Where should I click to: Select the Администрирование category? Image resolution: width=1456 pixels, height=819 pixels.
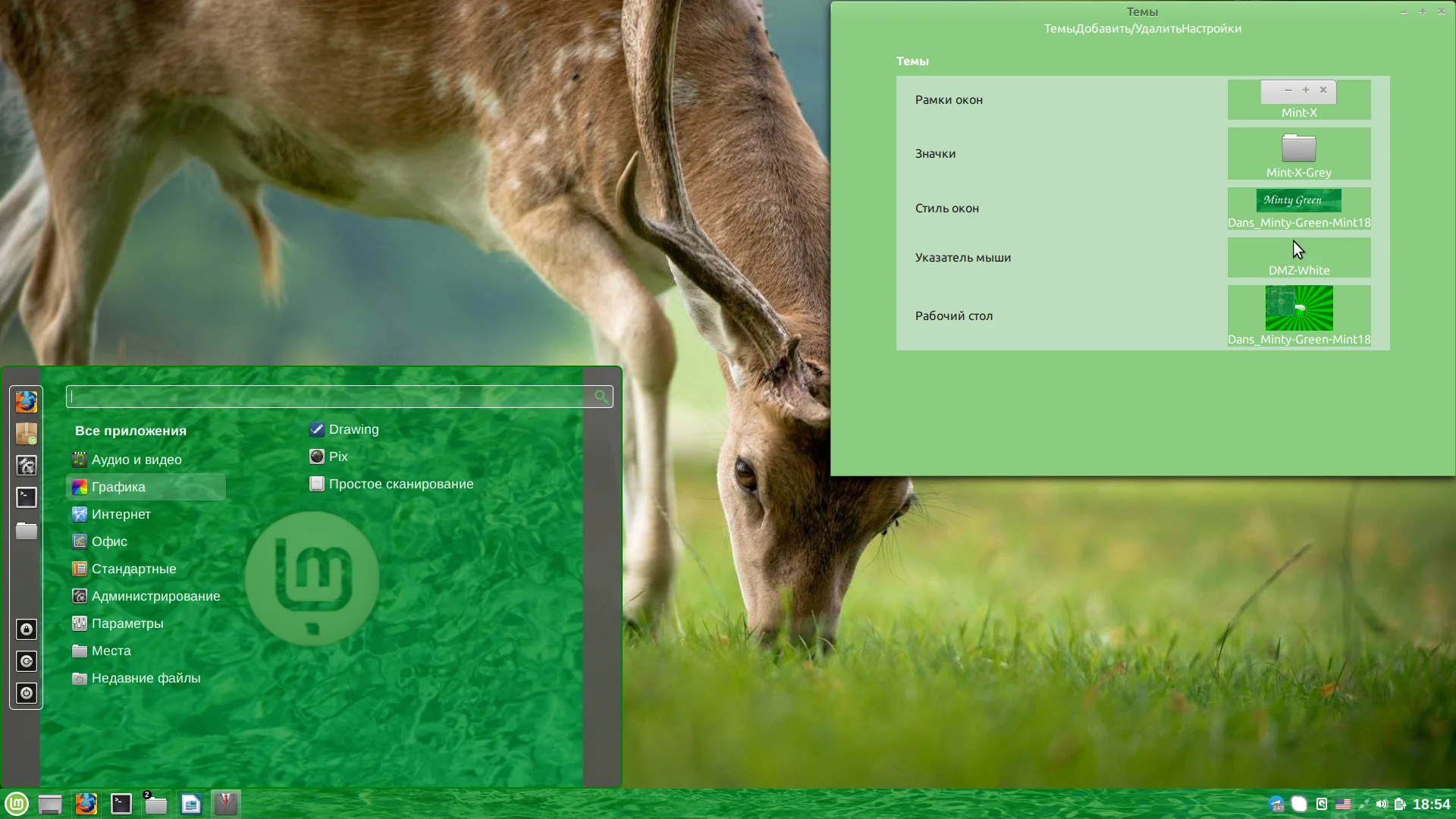coord(155,596)
